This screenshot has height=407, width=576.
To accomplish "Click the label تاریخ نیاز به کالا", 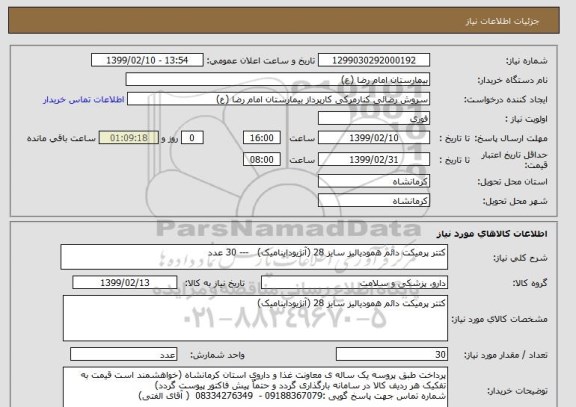I will tap(214, 283).
